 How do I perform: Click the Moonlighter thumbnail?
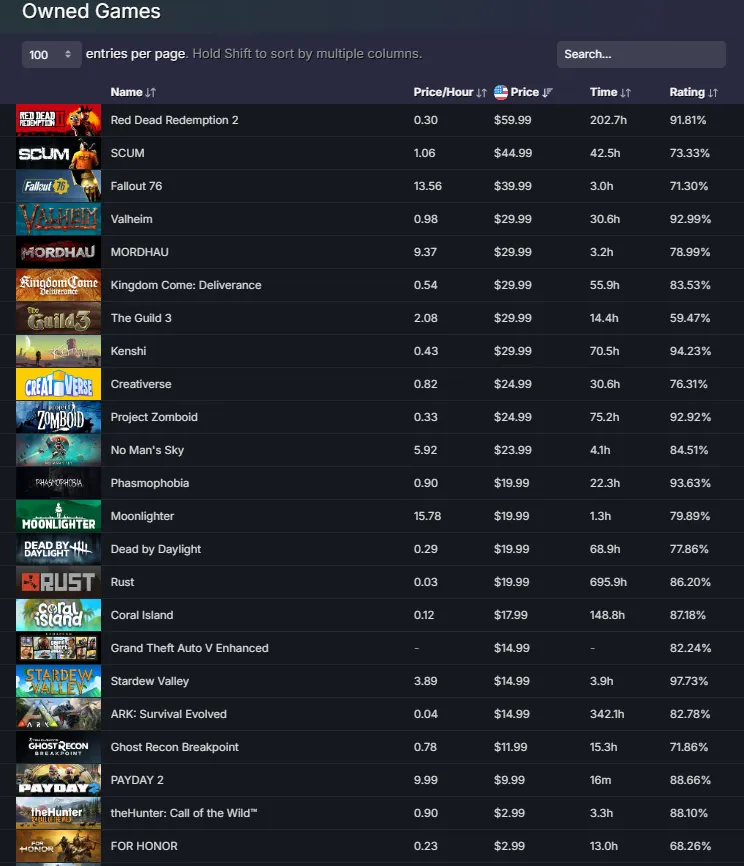pyautogui.click(x=59, y=516)
